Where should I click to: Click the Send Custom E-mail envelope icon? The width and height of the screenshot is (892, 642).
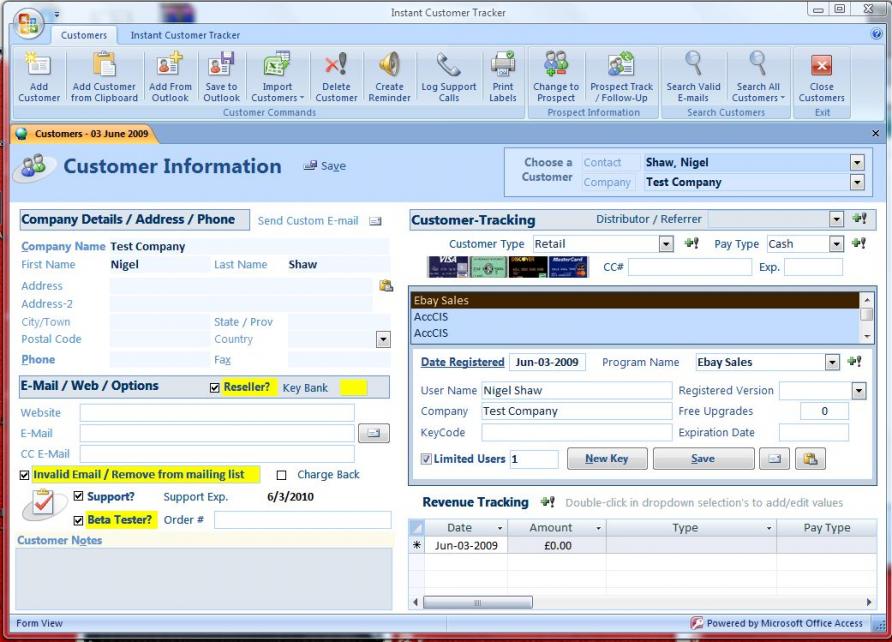pos(375,221)
